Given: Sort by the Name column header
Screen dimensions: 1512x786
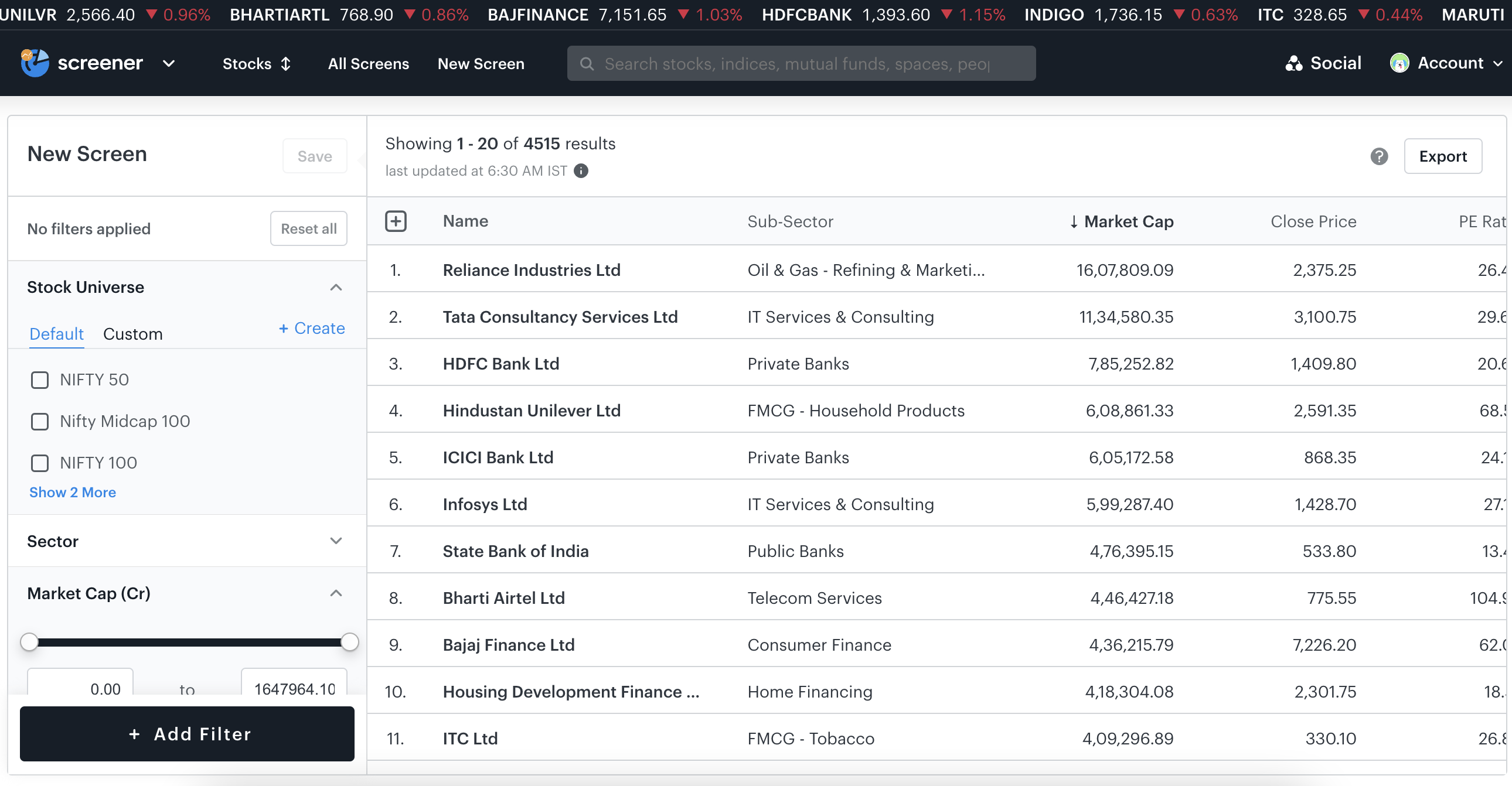Looking at the screenshot, I should pos(465,221).
